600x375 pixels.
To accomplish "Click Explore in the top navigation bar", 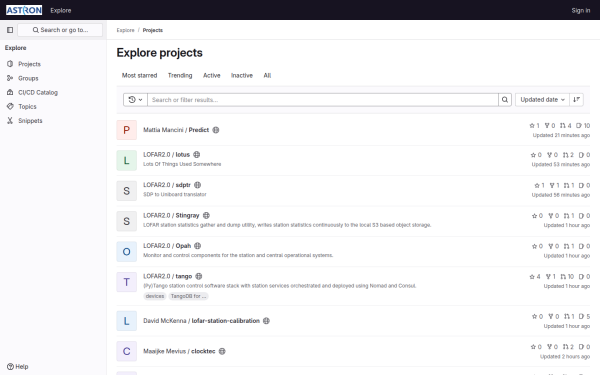I will [60, 10].
